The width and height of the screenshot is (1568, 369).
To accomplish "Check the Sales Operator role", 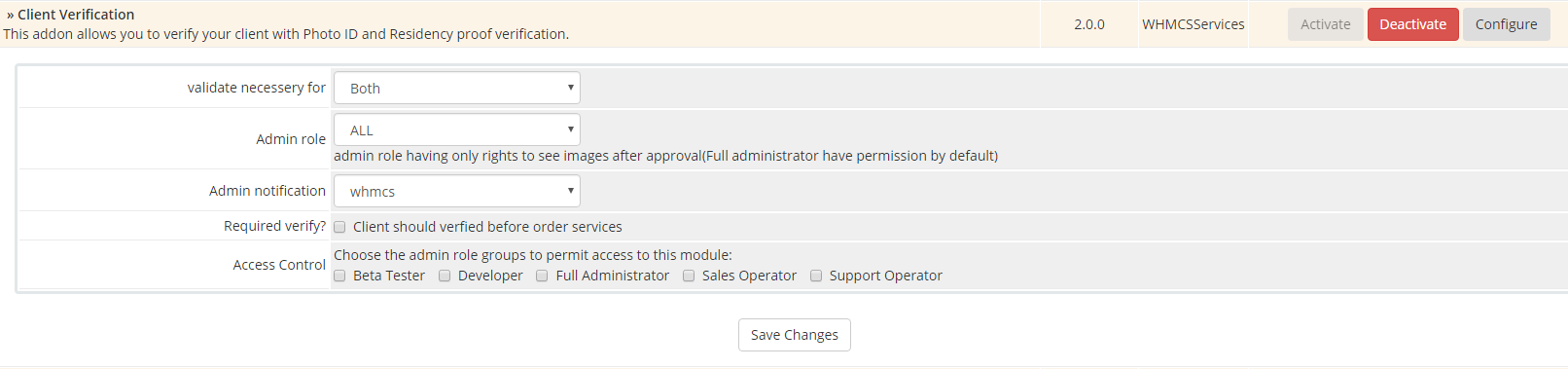I will [x=689, y=276].
